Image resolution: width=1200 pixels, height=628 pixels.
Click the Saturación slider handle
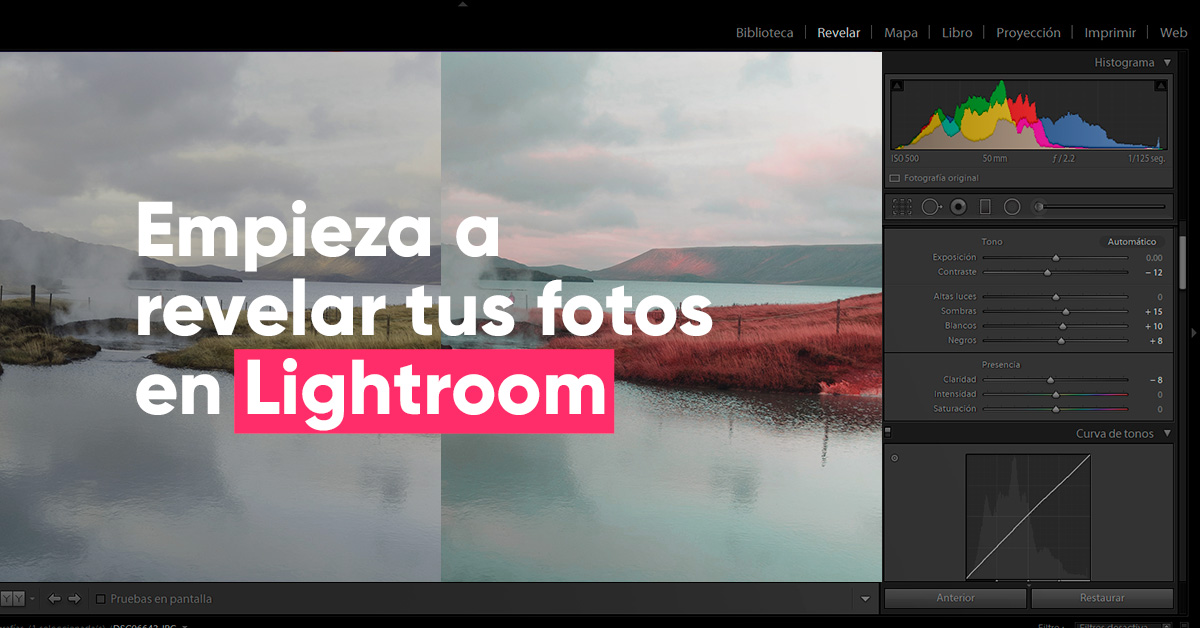(1055, 409)
